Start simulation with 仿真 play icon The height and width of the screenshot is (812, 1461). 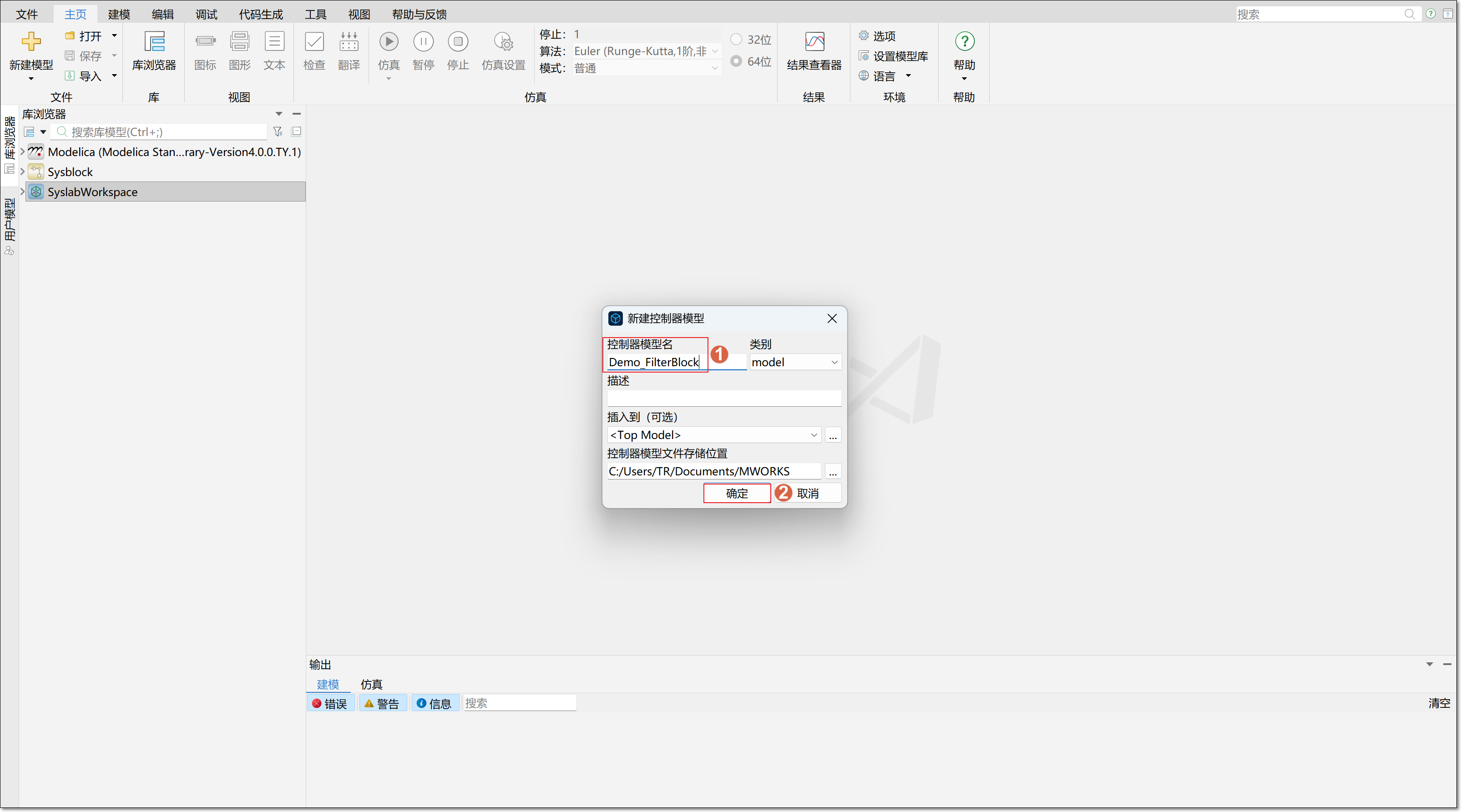pos(389,41)
